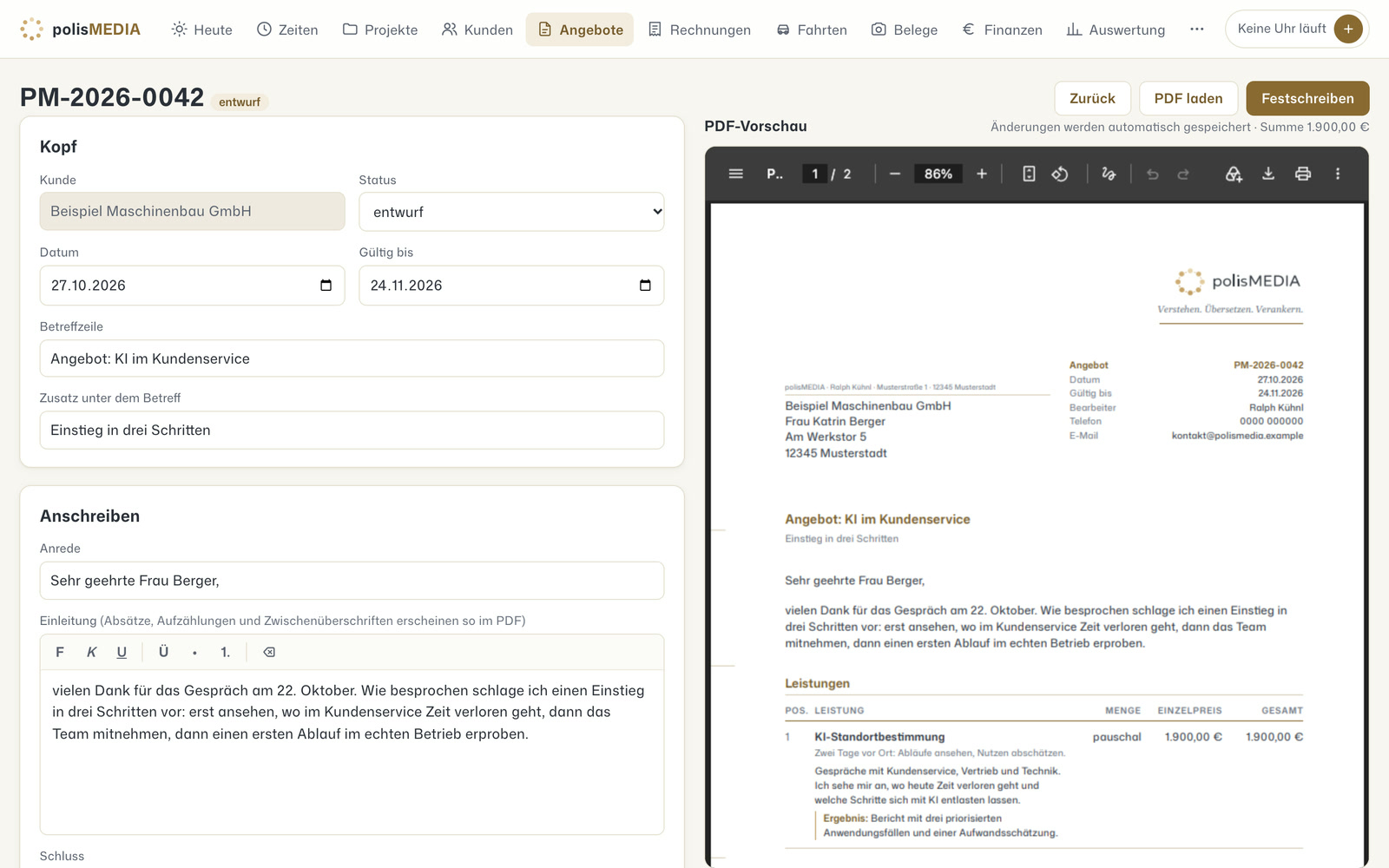
Task: Toggle the PDF viewer sidebar menu icon
Action: point(735,174)
